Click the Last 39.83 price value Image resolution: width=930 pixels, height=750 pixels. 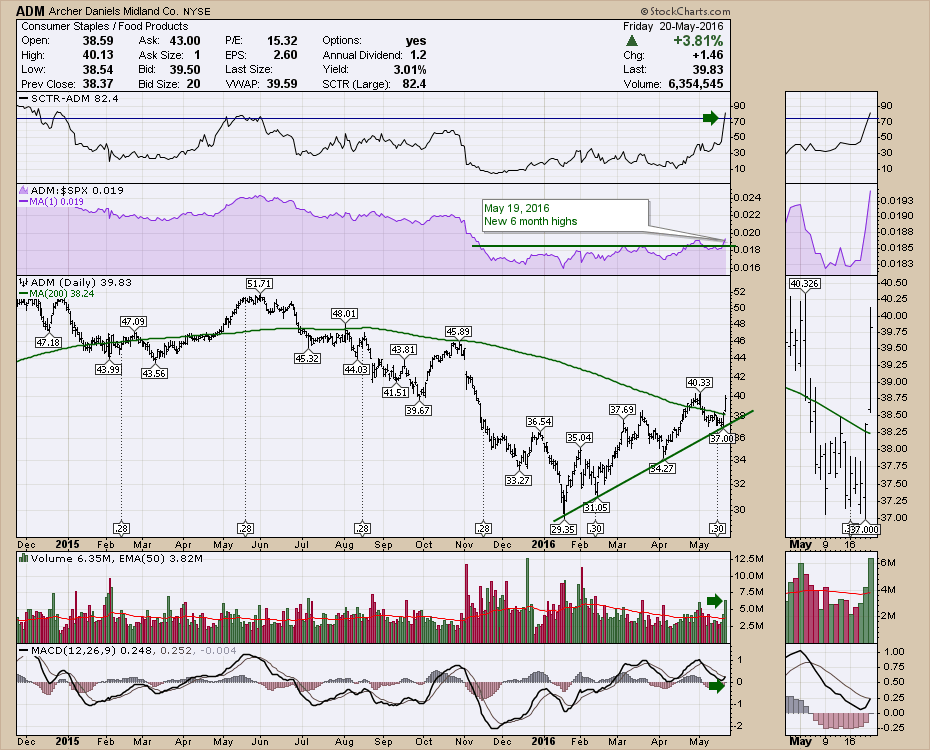[x=708, y=69]
